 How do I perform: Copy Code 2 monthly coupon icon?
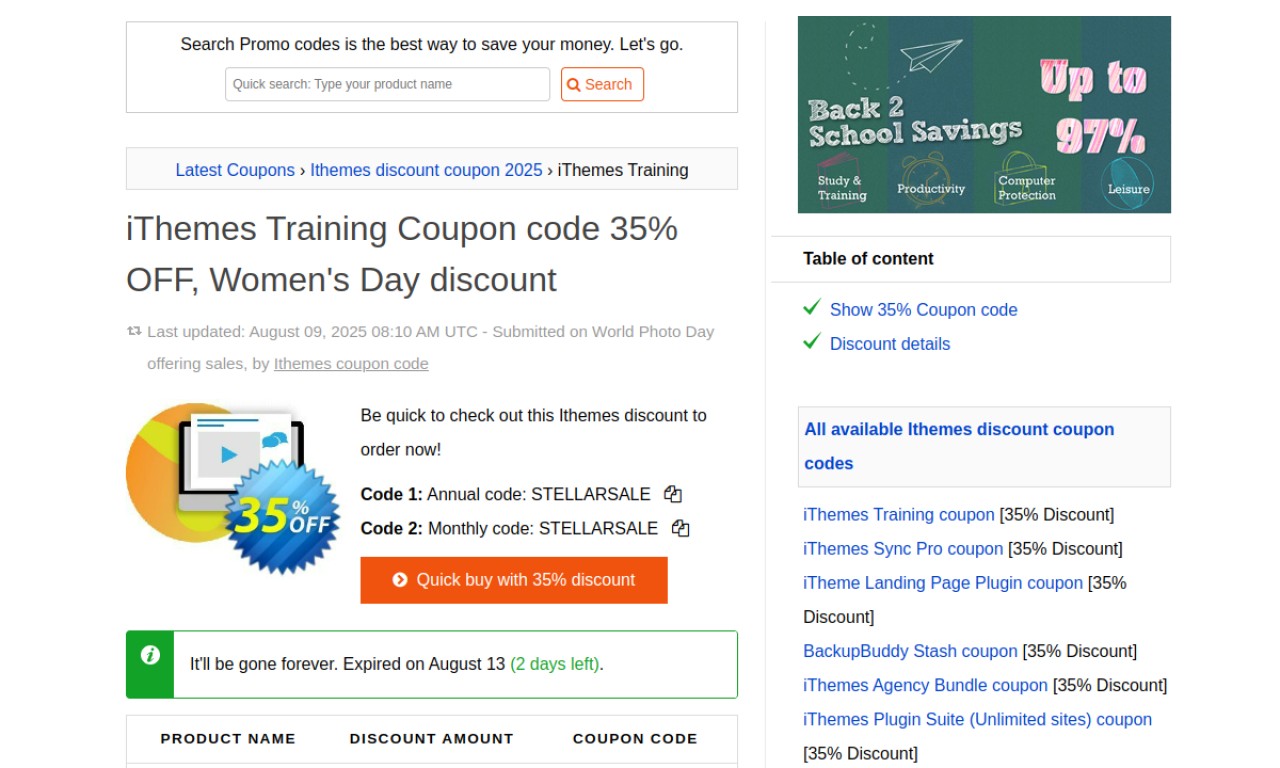pos(681,528)
